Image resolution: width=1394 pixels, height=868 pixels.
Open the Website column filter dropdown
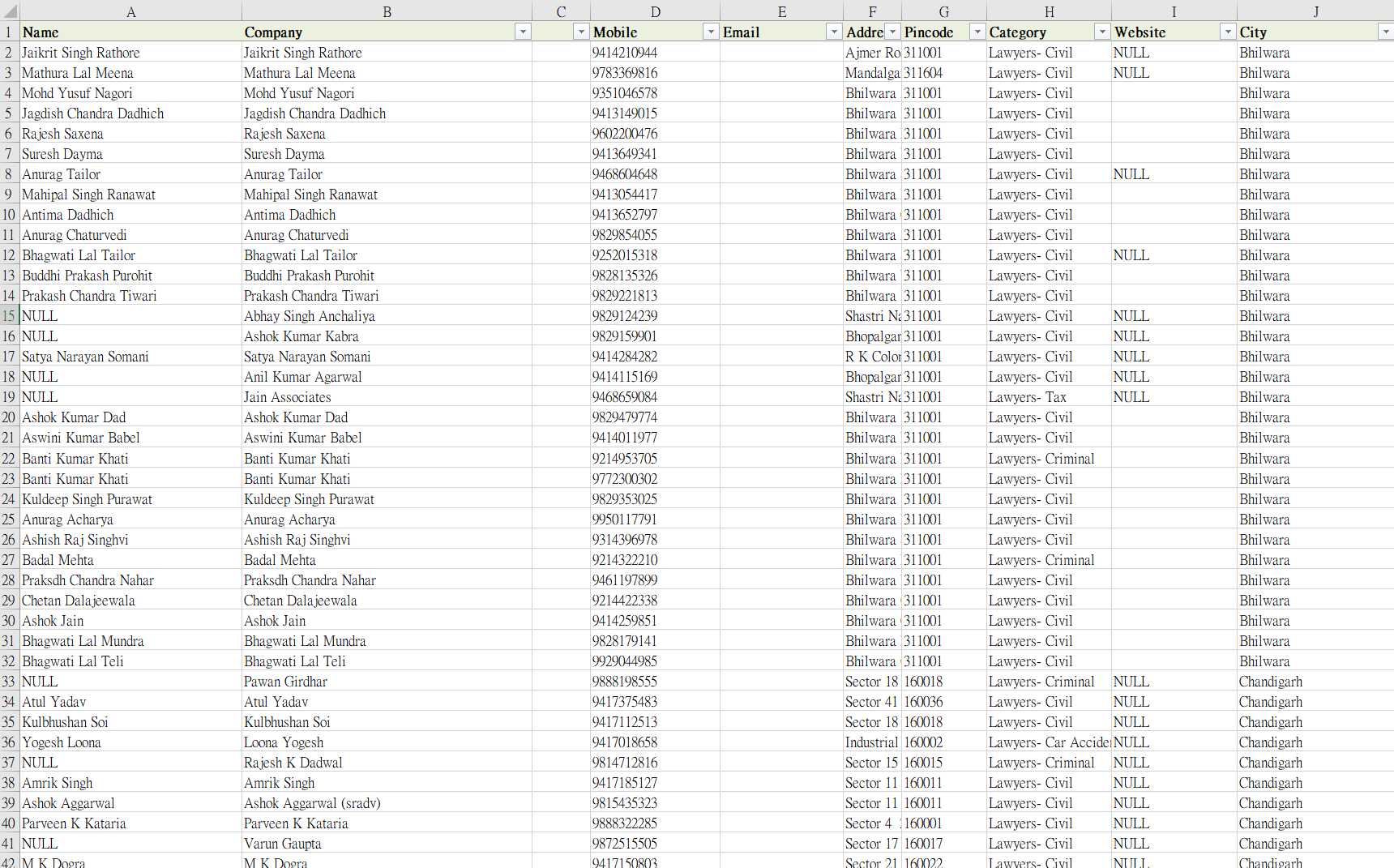1228,32
